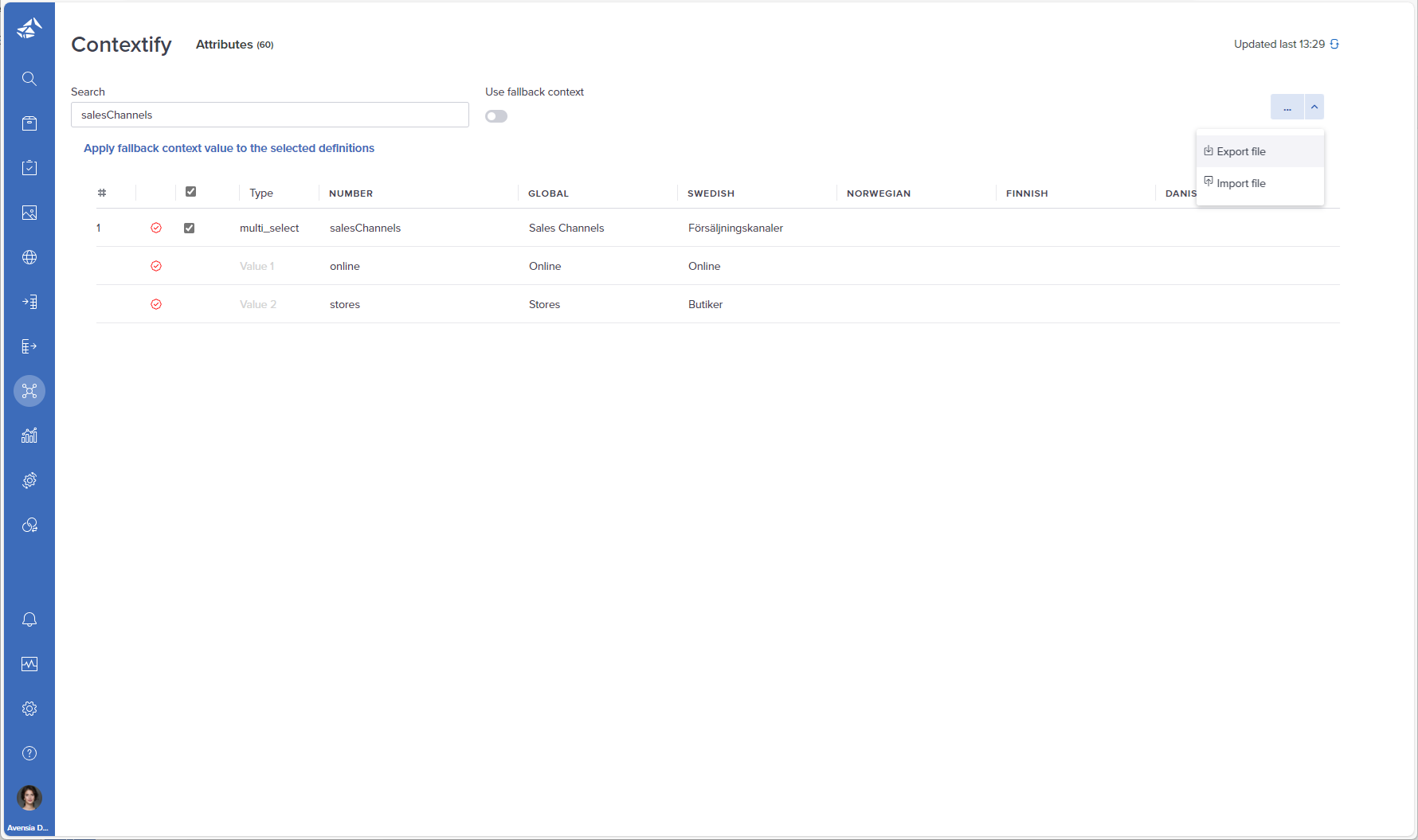Click the refresh icon beside Updated last

[x=1334, y=45]
